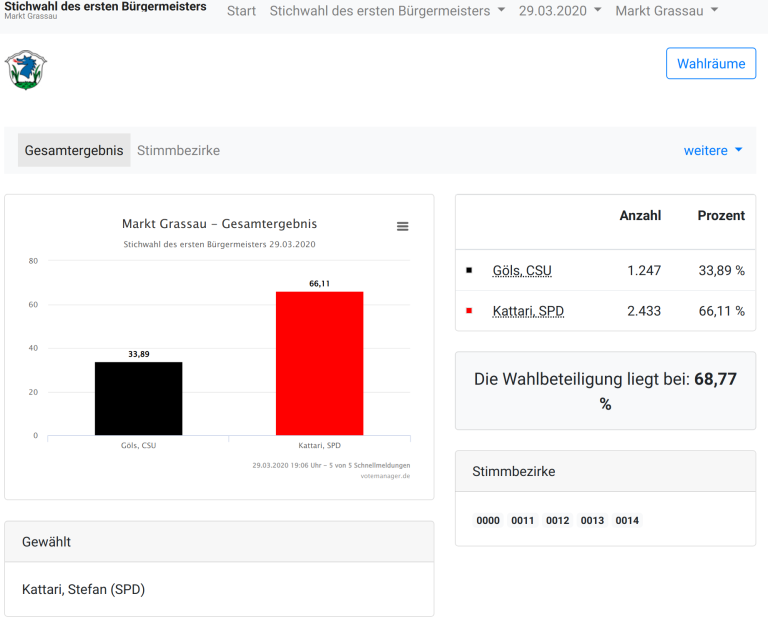This screenshot has width=768, height=619.
Task: Select the 1.247 vote count cell
Action: pos(644,270)
